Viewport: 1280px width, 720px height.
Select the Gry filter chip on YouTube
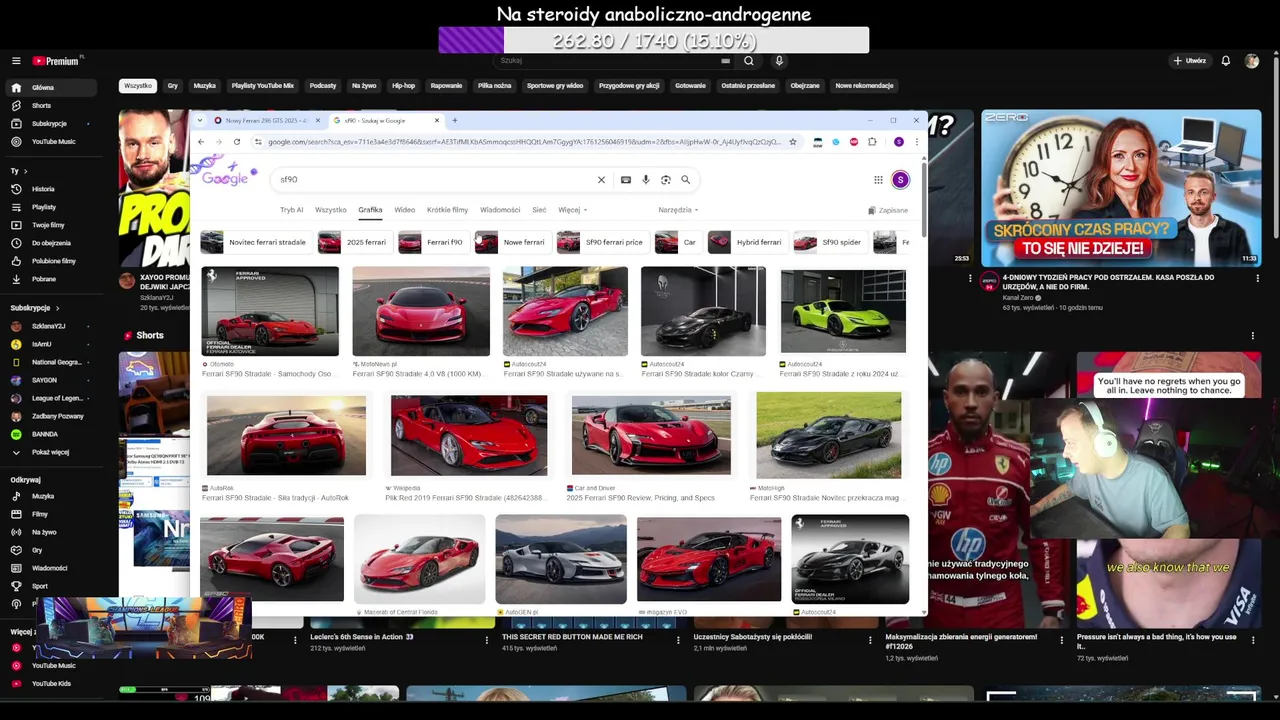pos(173,86)
